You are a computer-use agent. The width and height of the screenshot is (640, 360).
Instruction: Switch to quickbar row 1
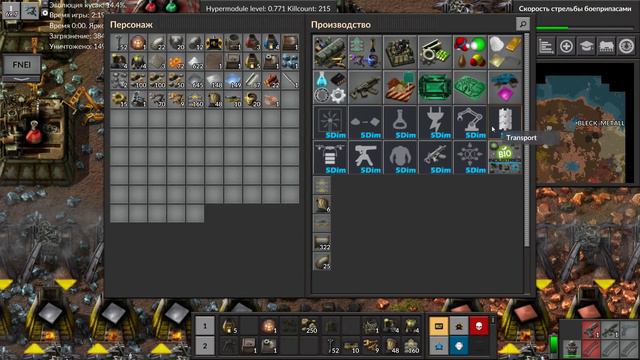pyautogui.click(x=204, y=326)
